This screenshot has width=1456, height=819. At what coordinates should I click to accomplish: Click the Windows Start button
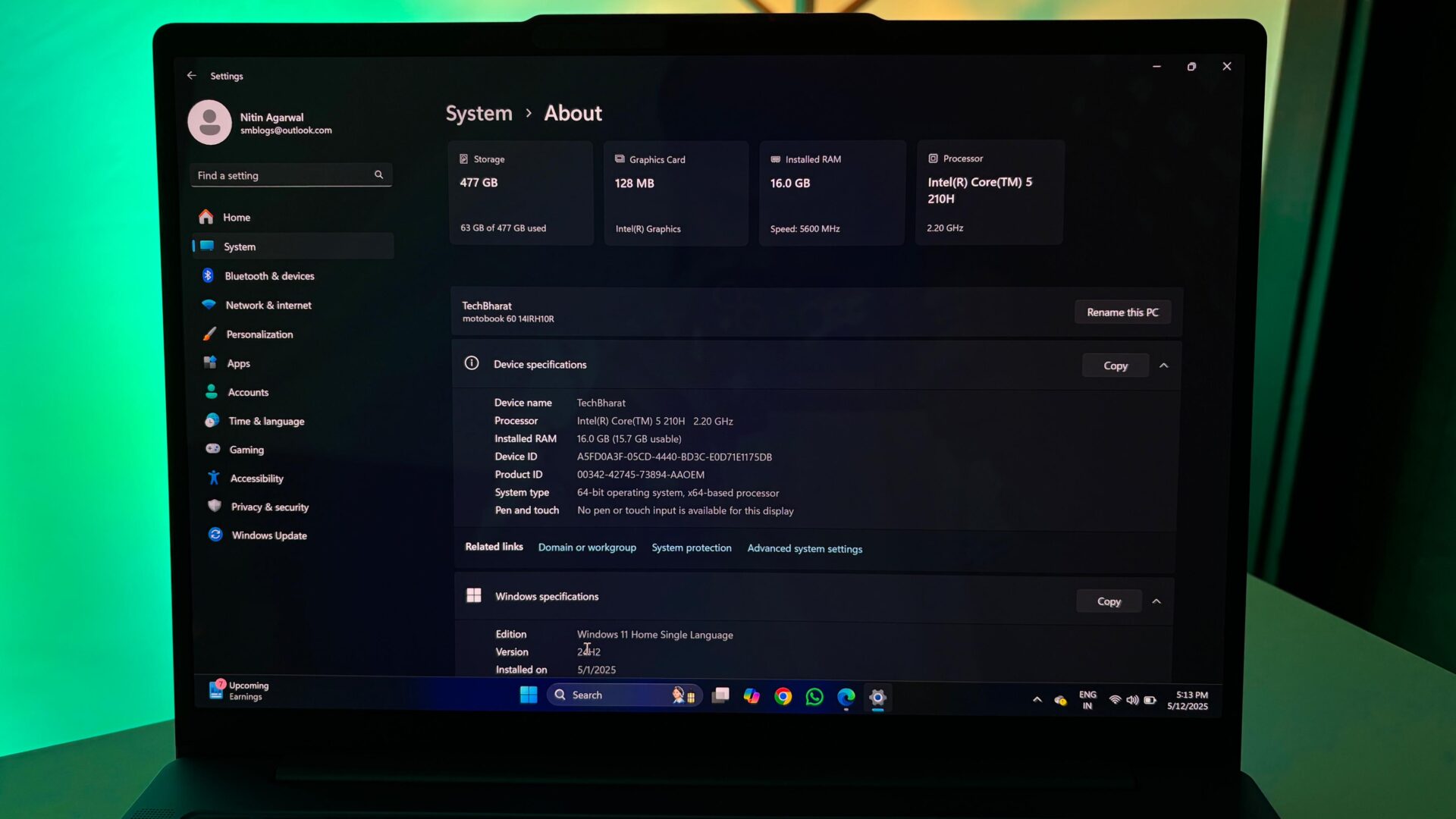click(x=529, y=695)
